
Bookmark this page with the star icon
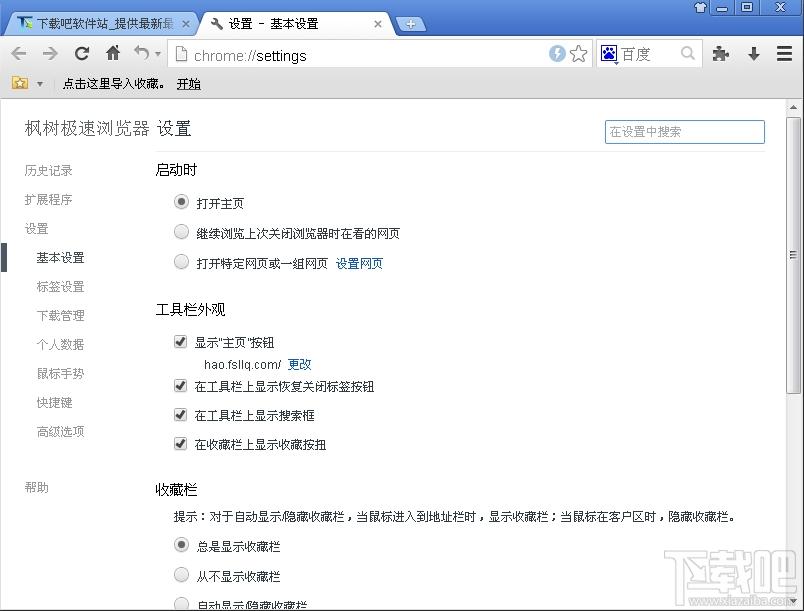tap(578, 53)
